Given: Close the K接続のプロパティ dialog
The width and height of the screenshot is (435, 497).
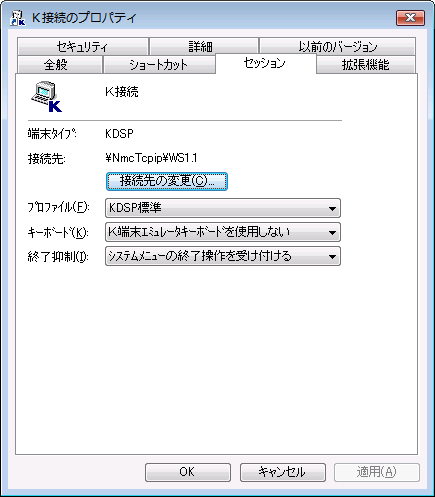Looking at the screenshot, I should tap(410, 18).
